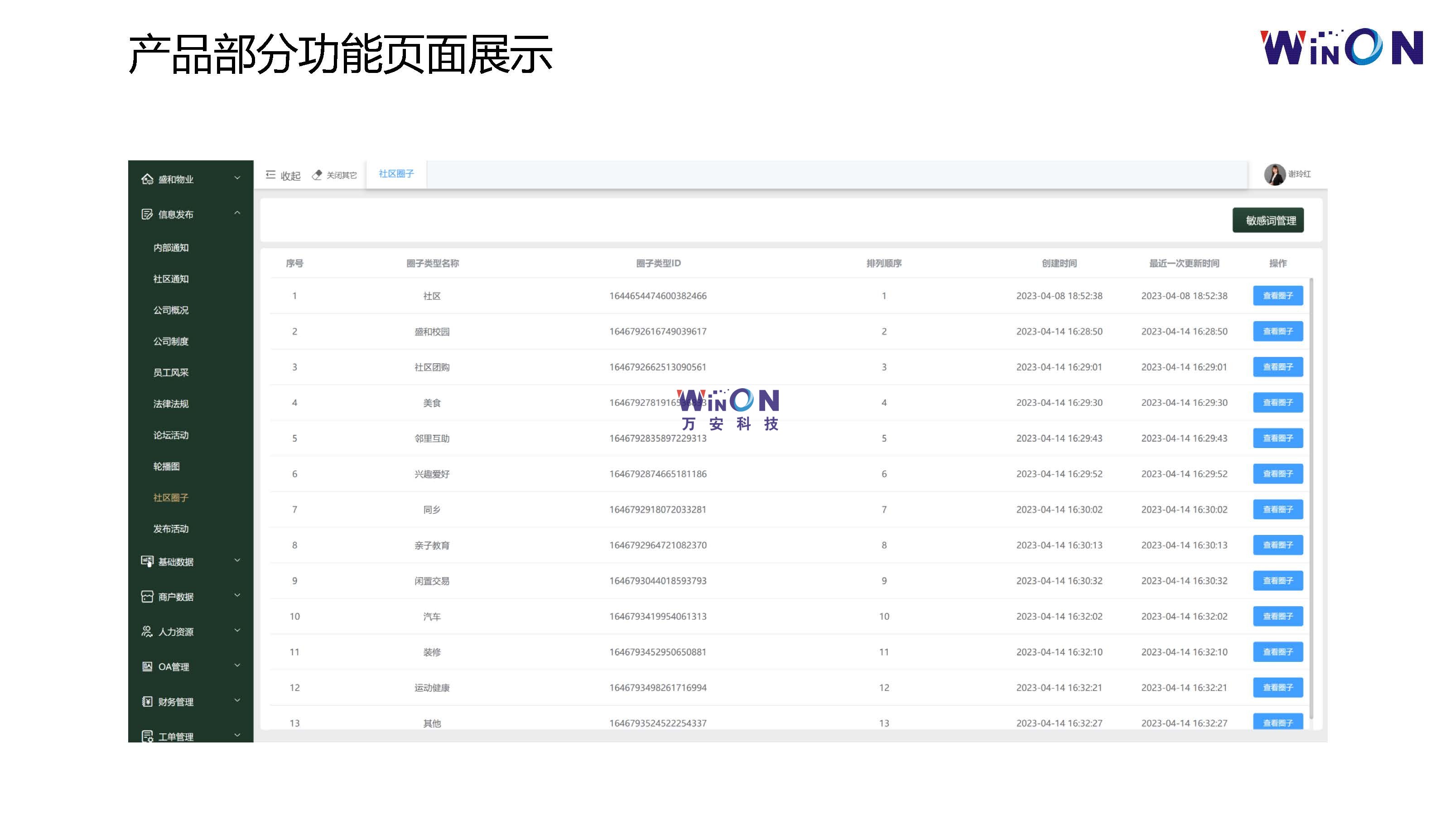Click 查看圈子 for 汽车
Viewport: 1456px width, 819px height.
point(1278,616)
